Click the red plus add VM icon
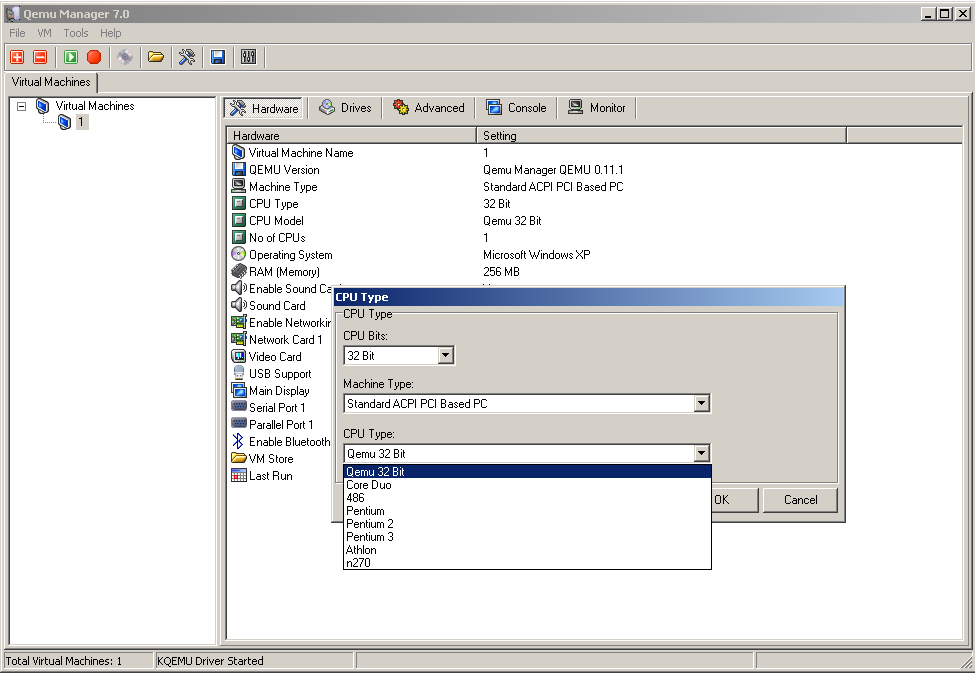 pyautogui.click(x=16, y=57)
